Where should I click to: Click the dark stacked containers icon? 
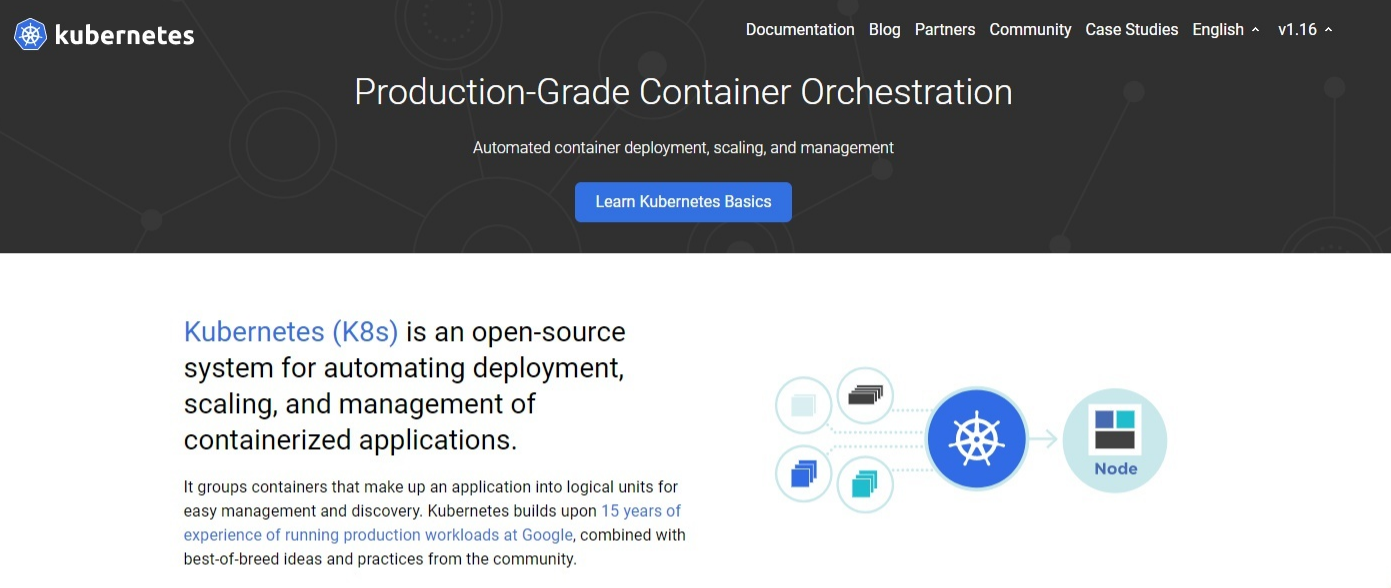865,396
